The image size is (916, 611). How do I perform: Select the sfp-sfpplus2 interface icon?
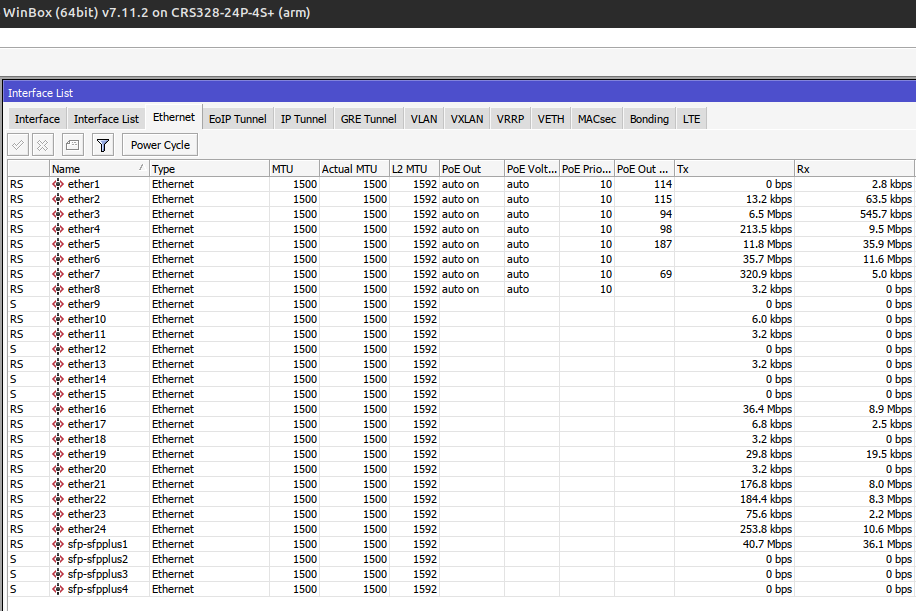click(x=58, y=559)
